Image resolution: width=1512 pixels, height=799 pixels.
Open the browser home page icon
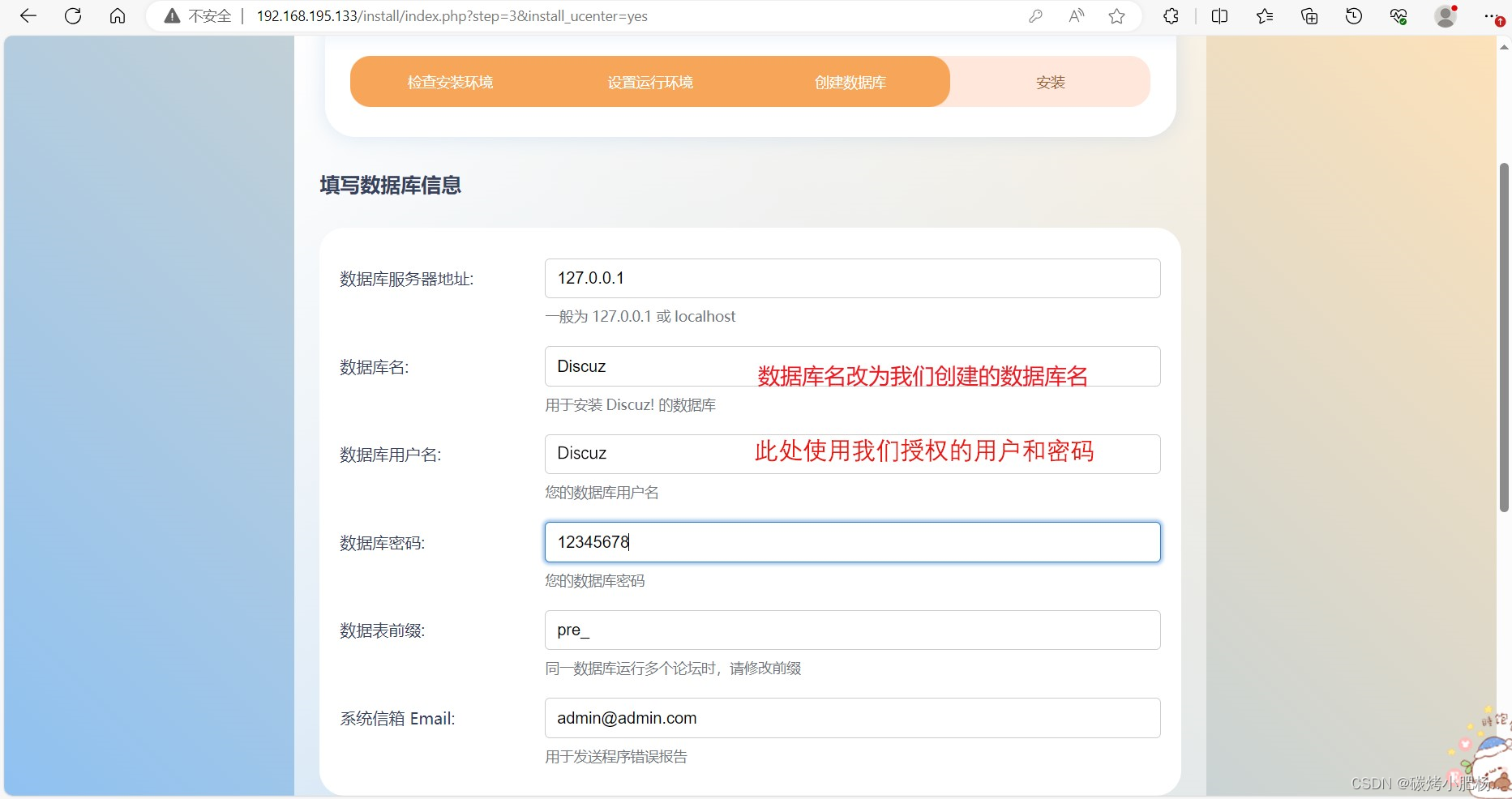[118, 16]
